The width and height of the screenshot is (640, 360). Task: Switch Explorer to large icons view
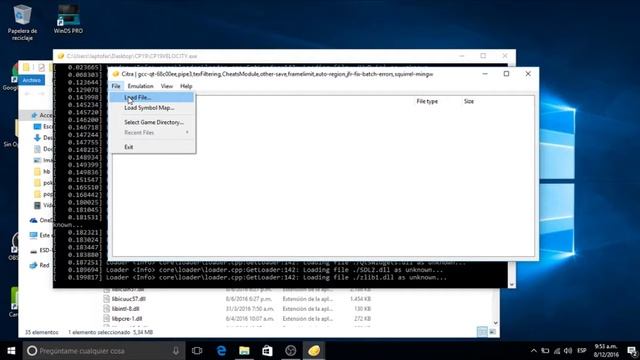click(x=492, y=332)
